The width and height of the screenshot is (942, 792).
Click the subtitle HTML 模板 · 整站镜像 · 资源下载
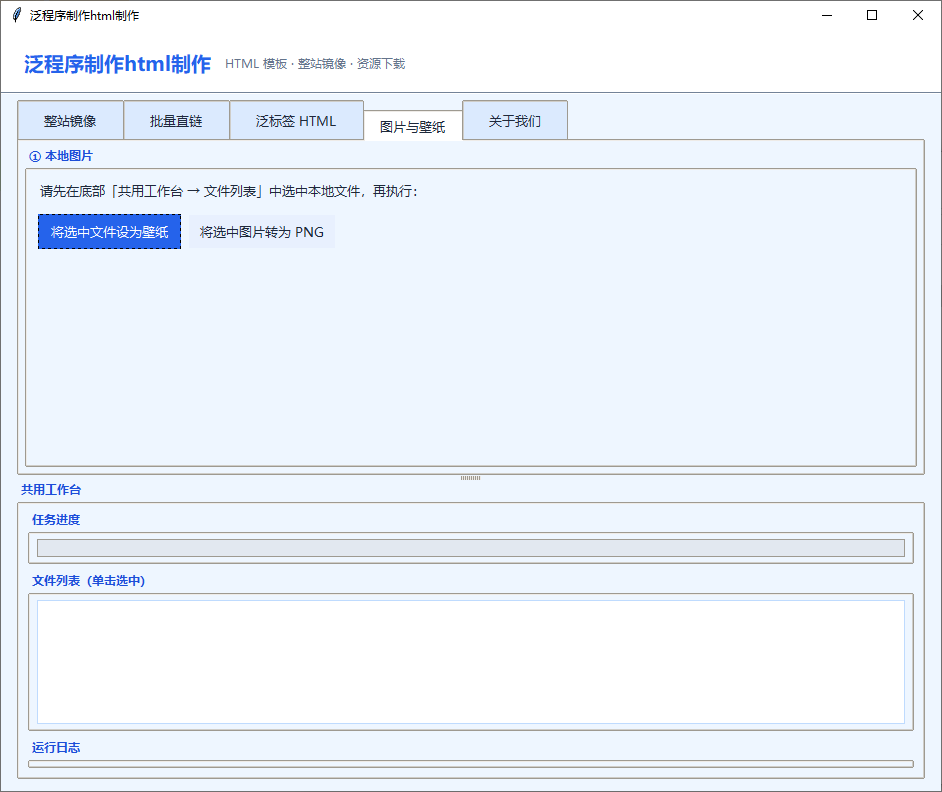pyautogui.click(x=315, y=64)
